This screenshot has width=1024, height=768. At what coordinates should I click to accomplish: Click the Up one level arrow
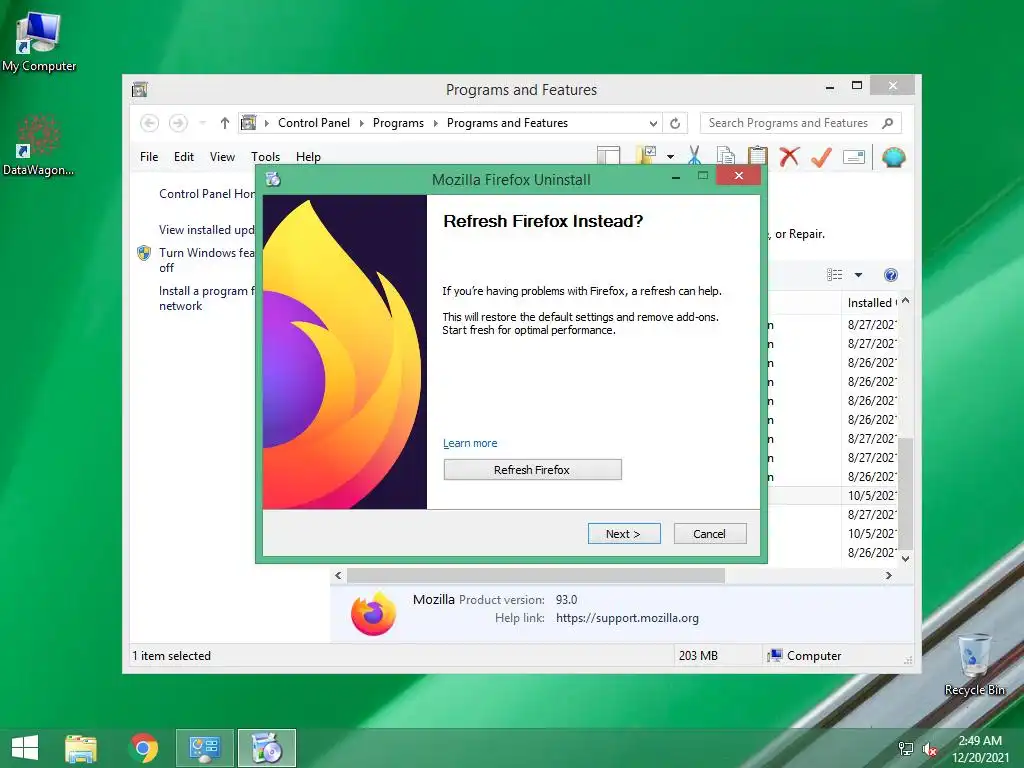[x=225, y=123]
